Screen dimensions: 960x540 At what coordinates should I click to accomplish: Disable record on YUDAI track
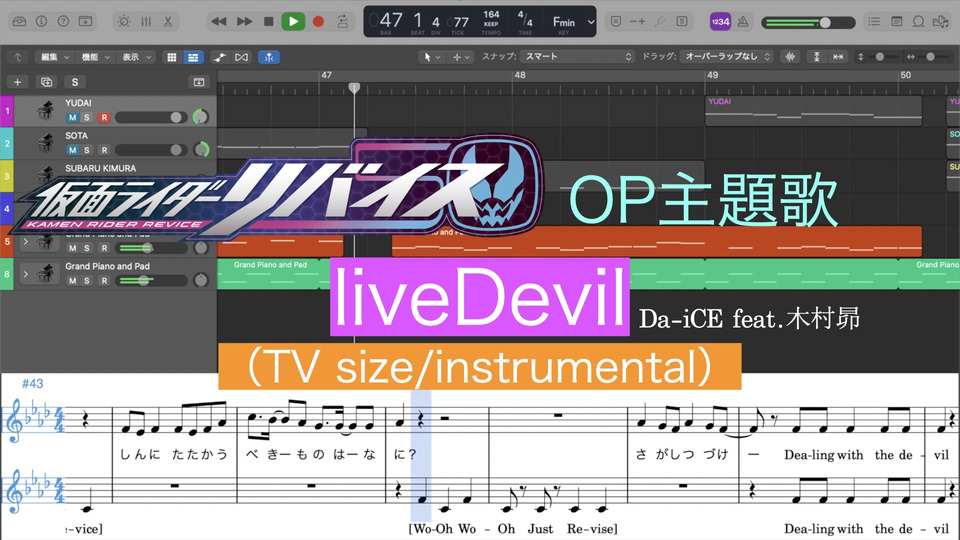104,118
